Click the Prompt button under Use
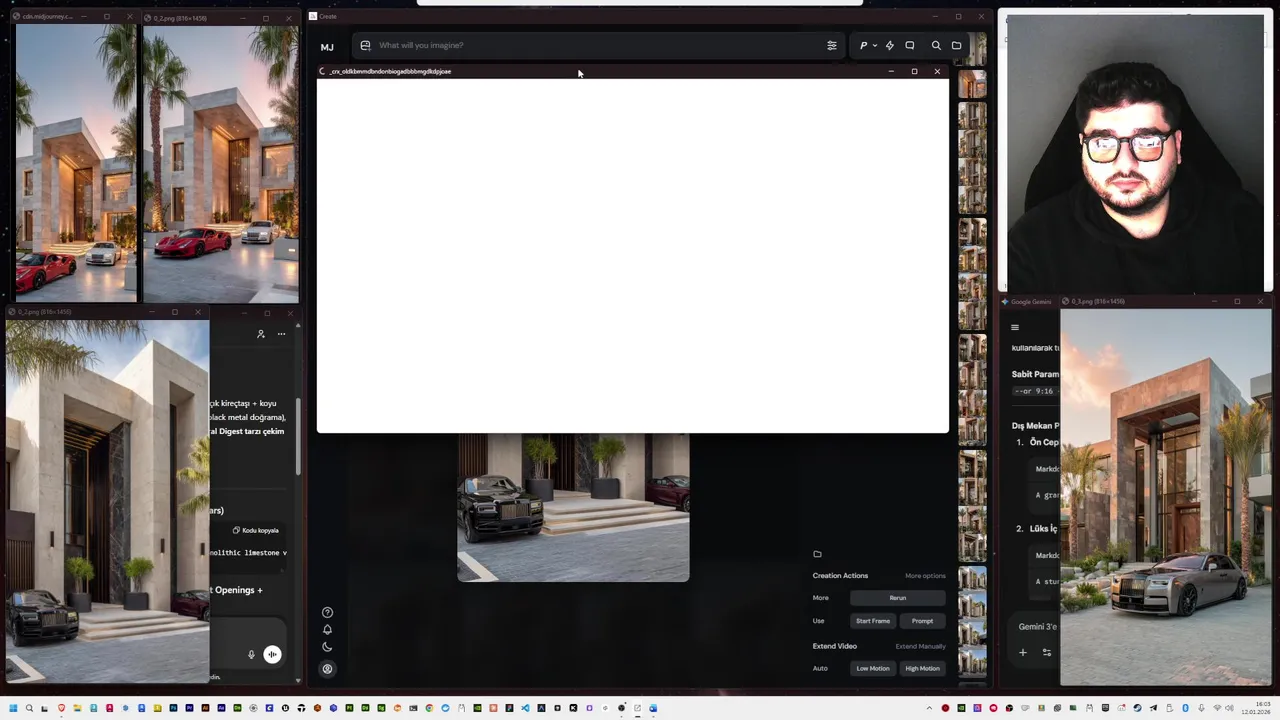The height and width of the screenshot is (720, 1280). point(922,621)
